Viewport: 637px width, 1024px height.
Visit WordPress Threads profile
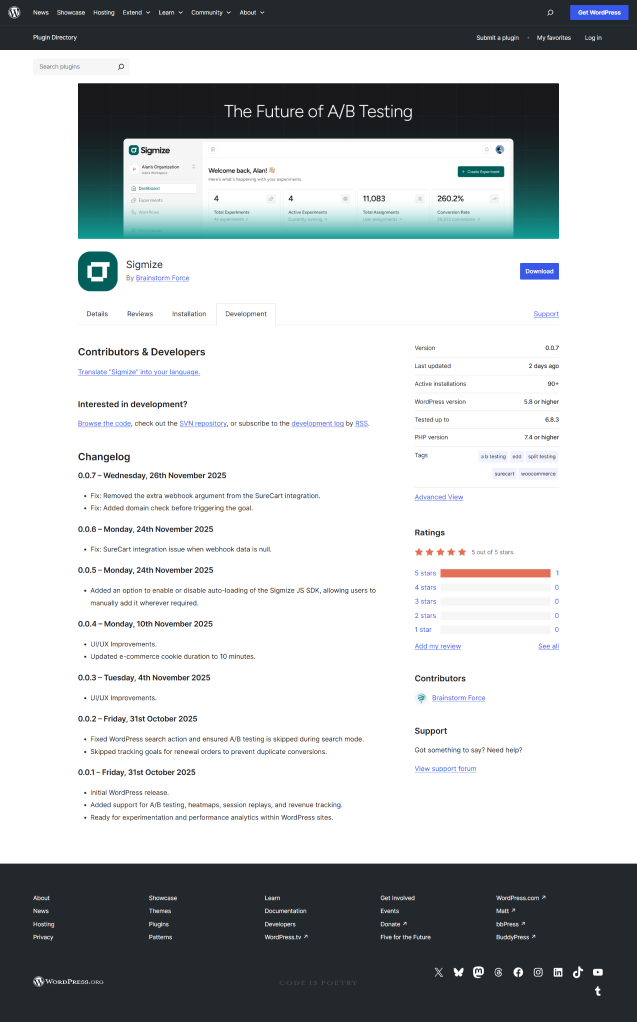click(498, 972)
